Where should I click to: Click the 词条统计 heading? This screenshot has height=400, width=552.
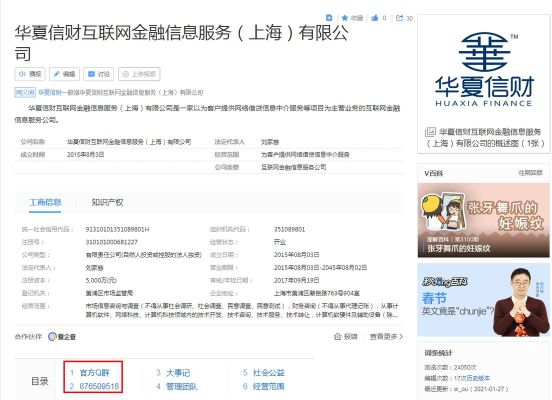pos(438,352)
